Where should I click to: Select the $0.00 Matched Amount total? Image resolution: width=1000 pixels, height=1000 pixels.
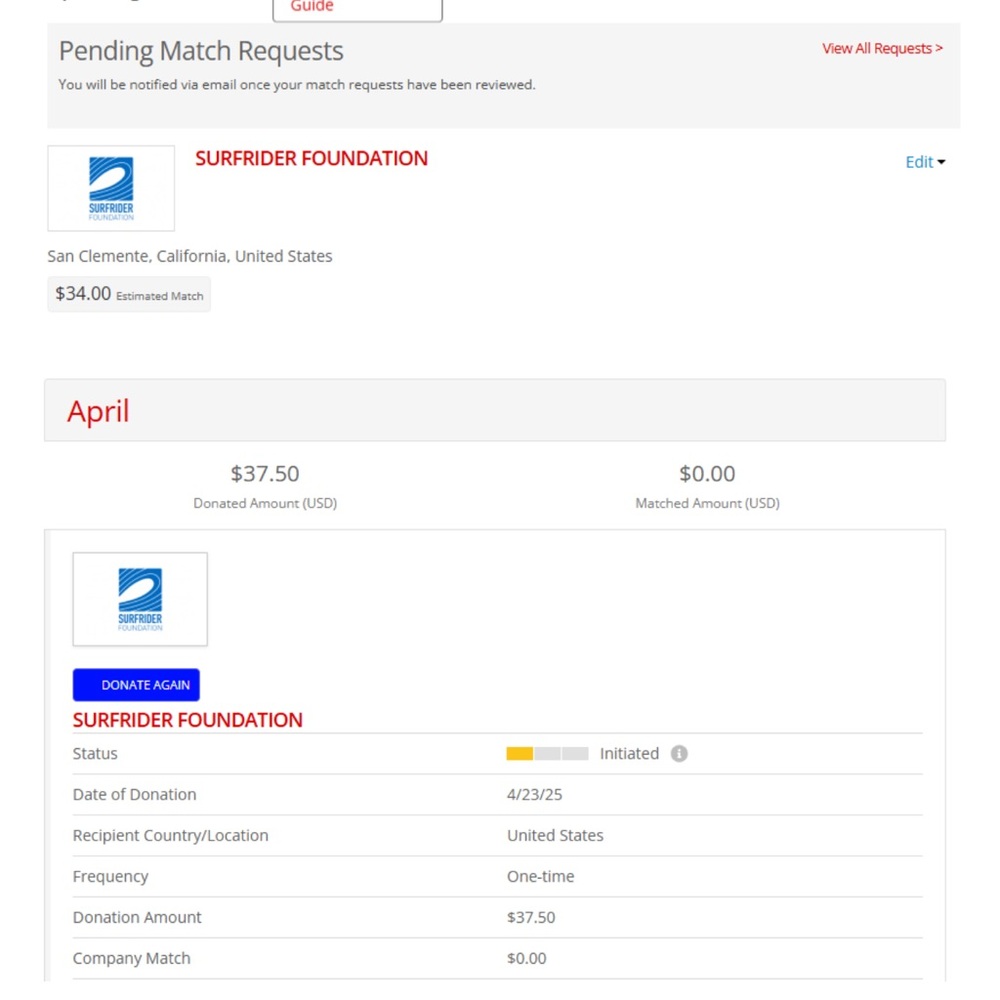(707, 474)
